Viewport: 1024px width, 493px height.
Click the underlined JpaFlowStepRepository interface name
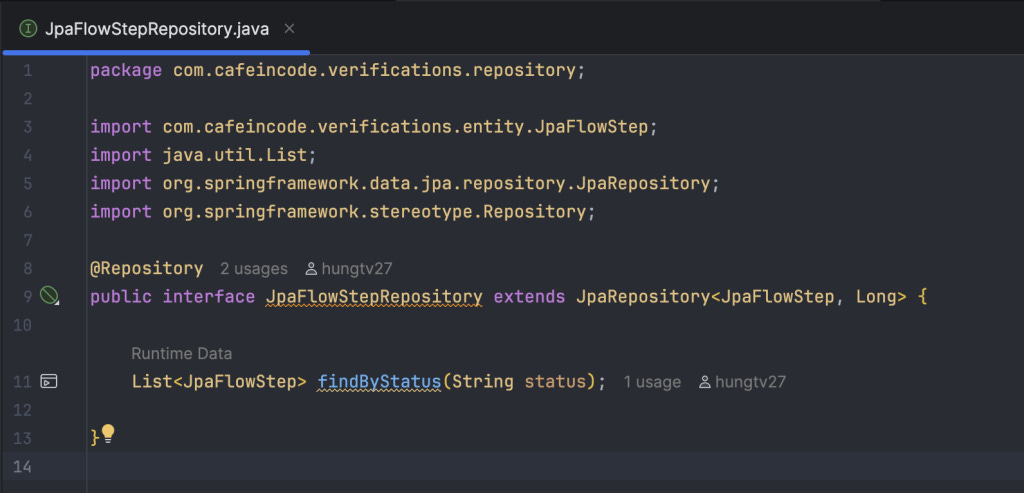point(374,296)
